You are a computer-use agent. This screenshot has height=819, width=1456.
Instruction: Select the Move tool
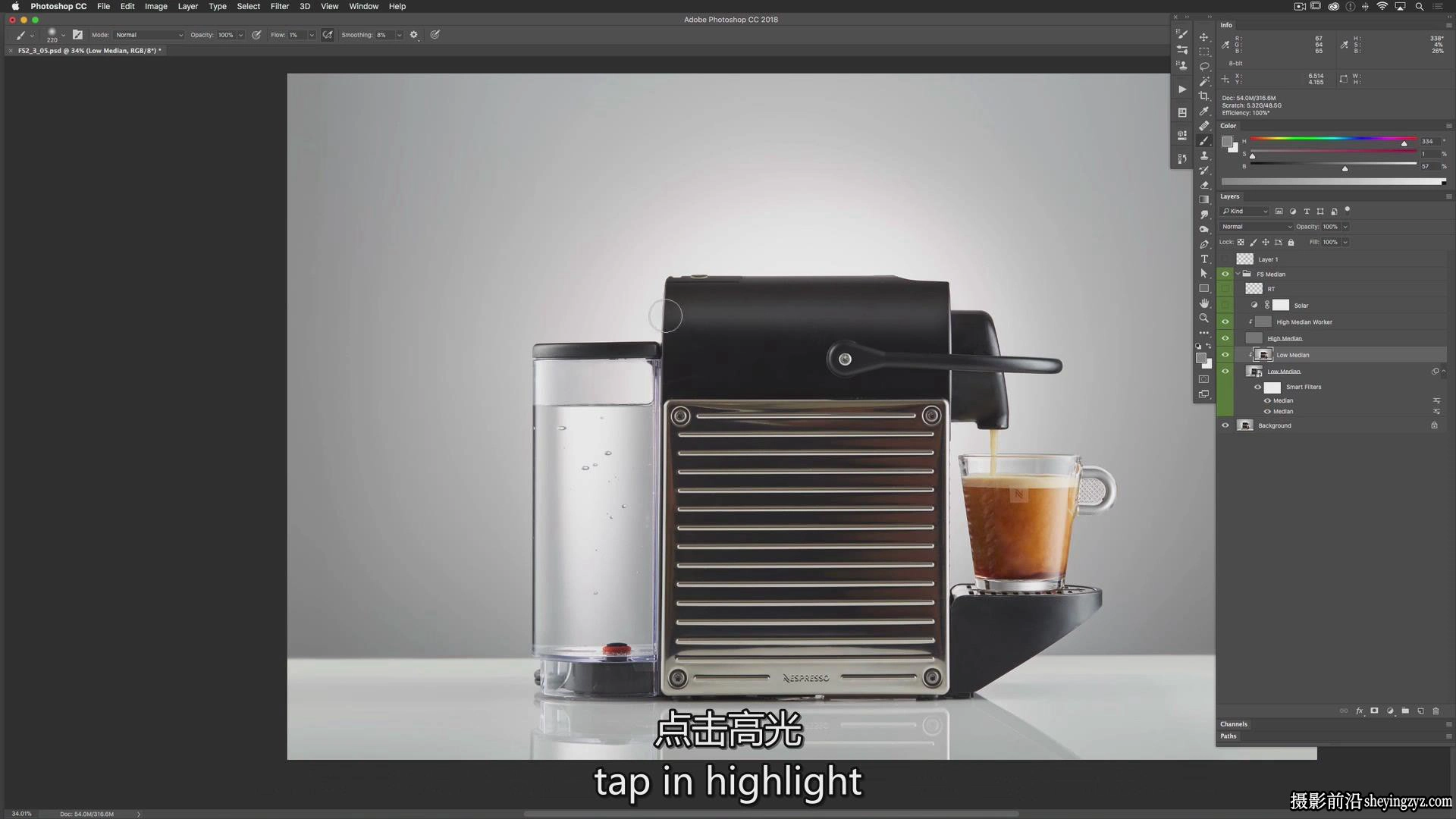[x=1203, y=37]
